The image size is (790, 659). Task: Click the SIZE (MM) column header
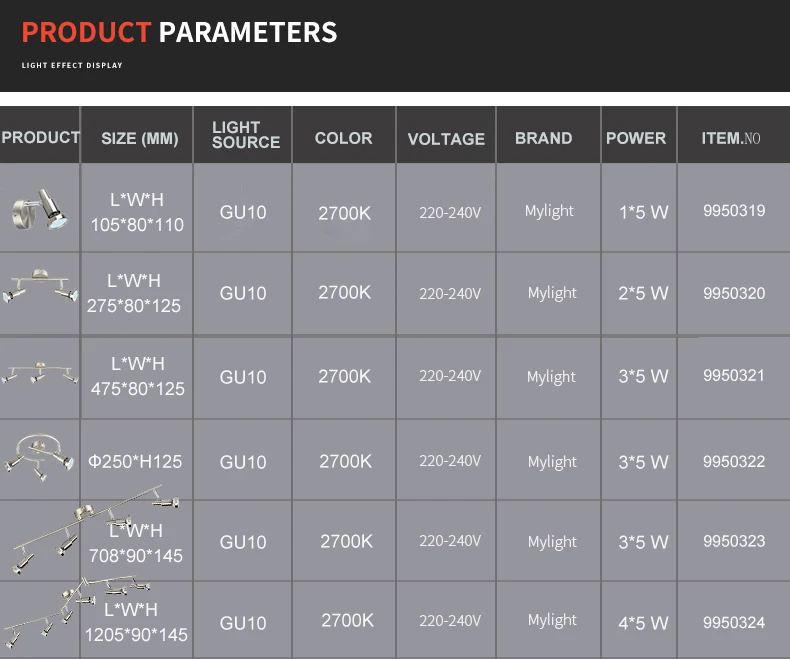click(139, 139)
